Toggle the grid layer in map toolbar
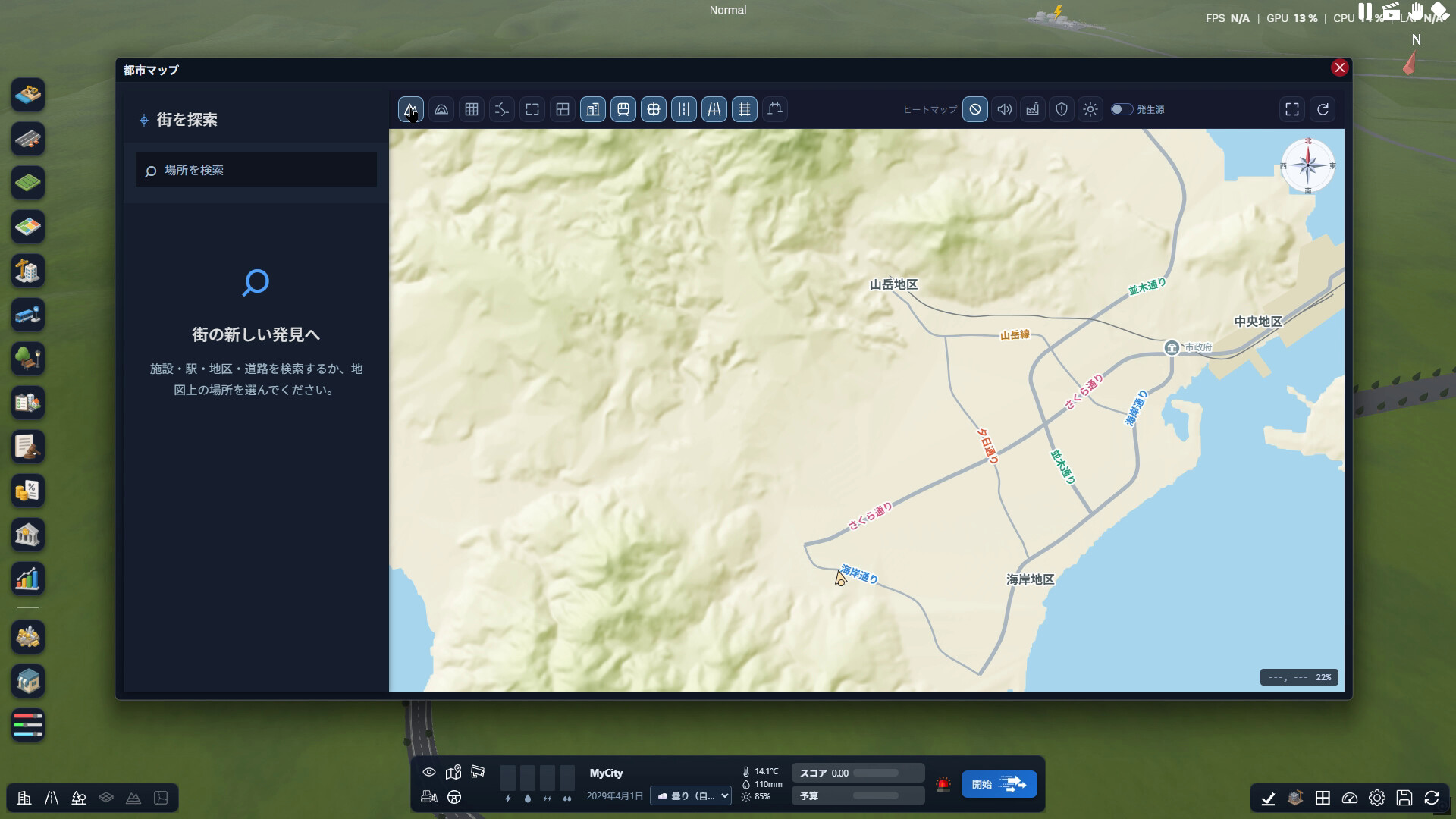 471,109
